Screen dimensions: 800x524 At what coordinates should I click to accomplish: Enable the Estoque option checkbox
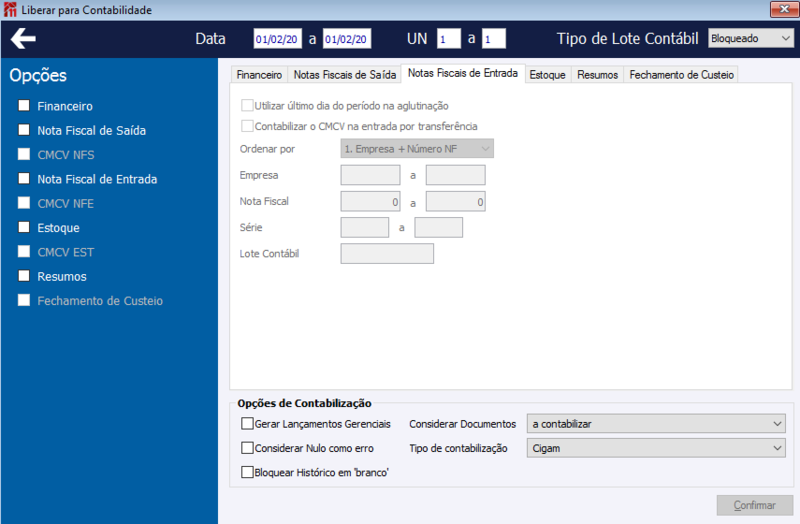(x=24, y=227)
